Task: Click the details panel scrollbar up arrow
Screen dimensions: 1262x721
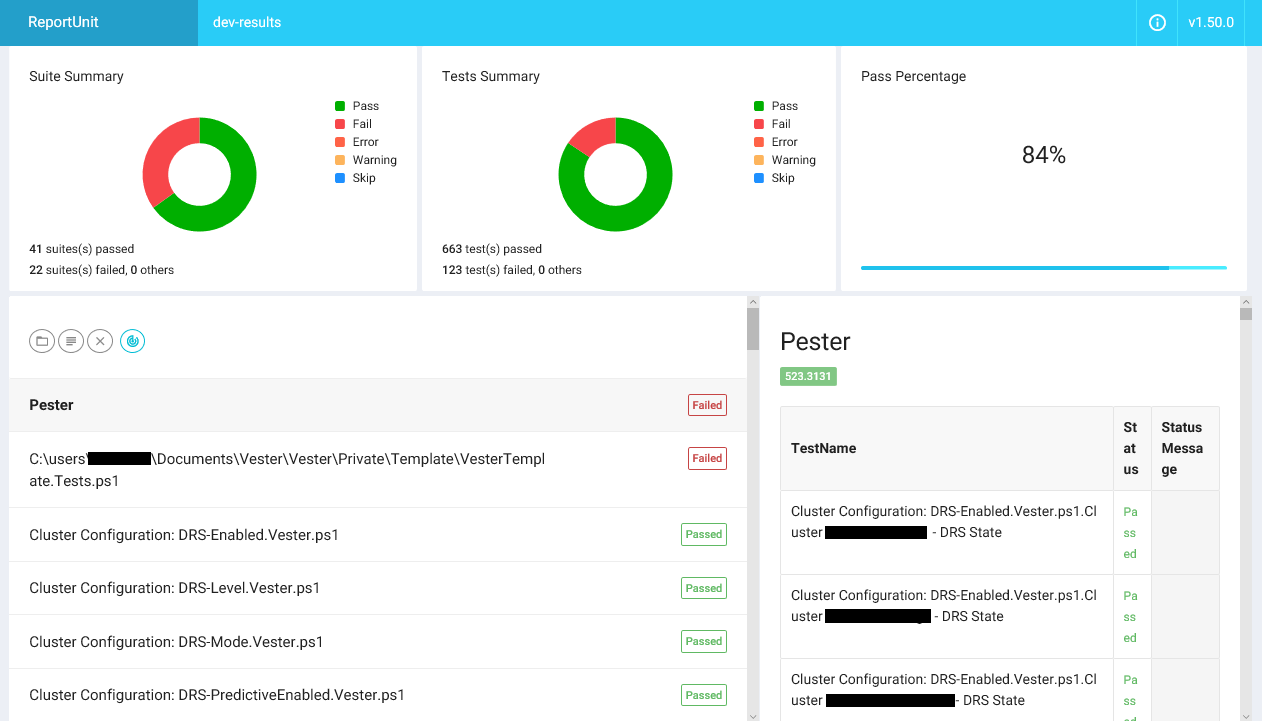Action: coord(1246,302)
